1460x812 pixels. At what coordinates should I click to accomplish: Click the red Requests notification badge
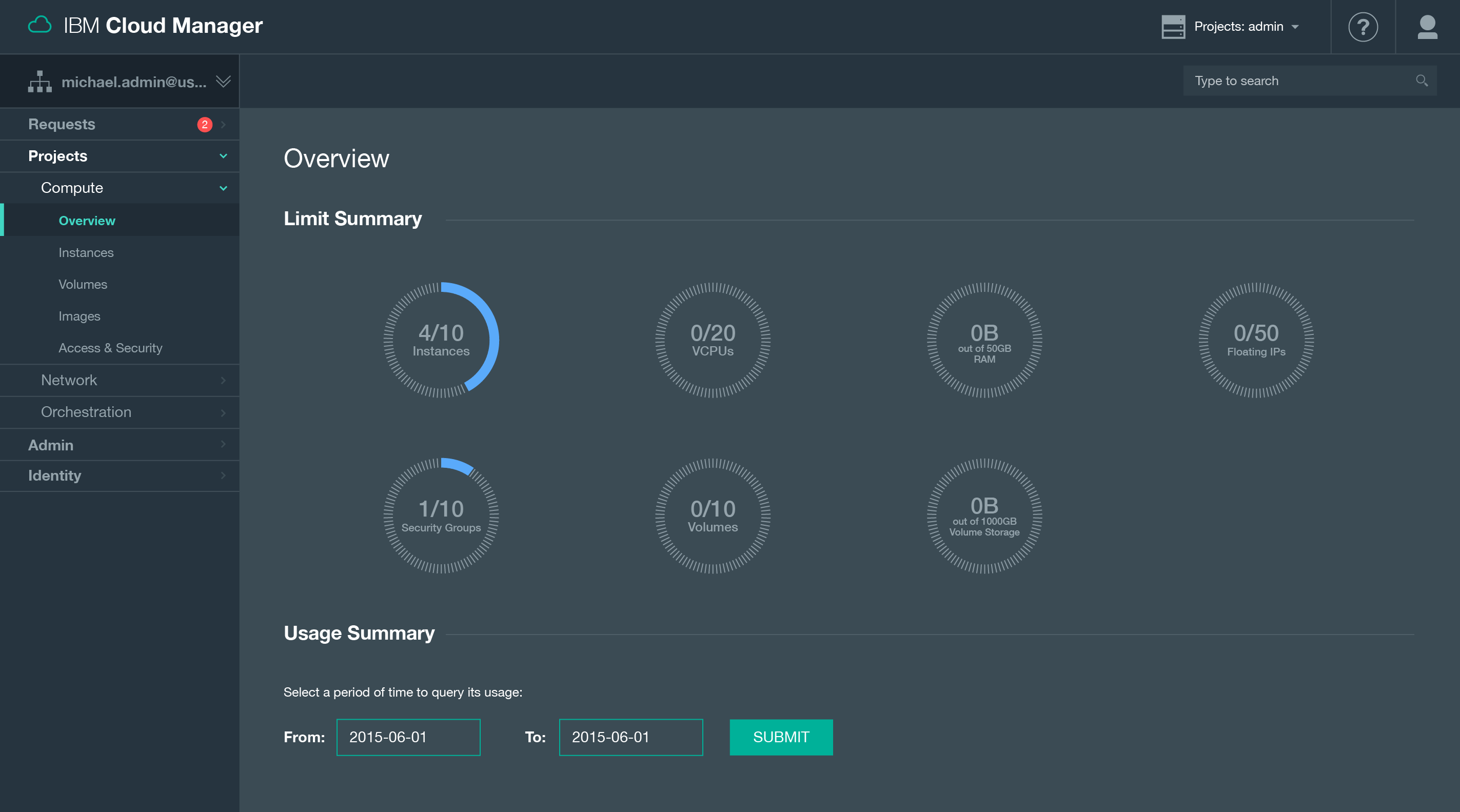click(205, 124)
